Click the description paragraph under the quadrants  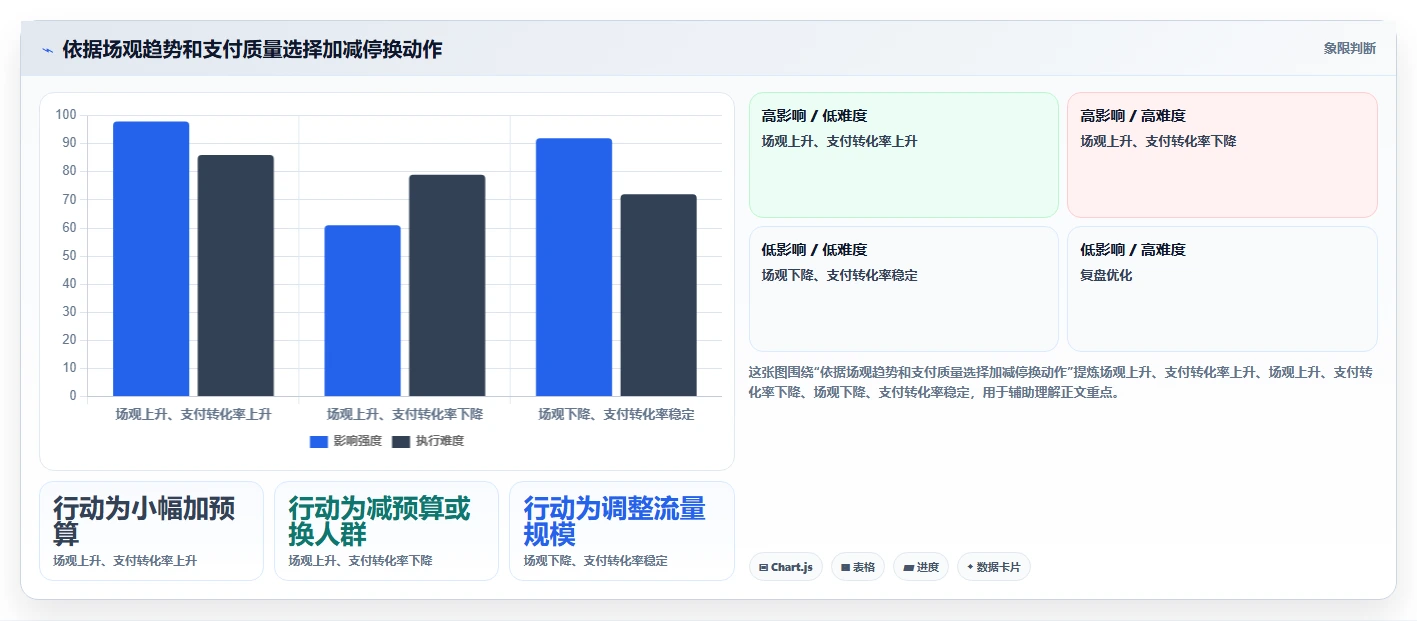tap(1060, 382)
